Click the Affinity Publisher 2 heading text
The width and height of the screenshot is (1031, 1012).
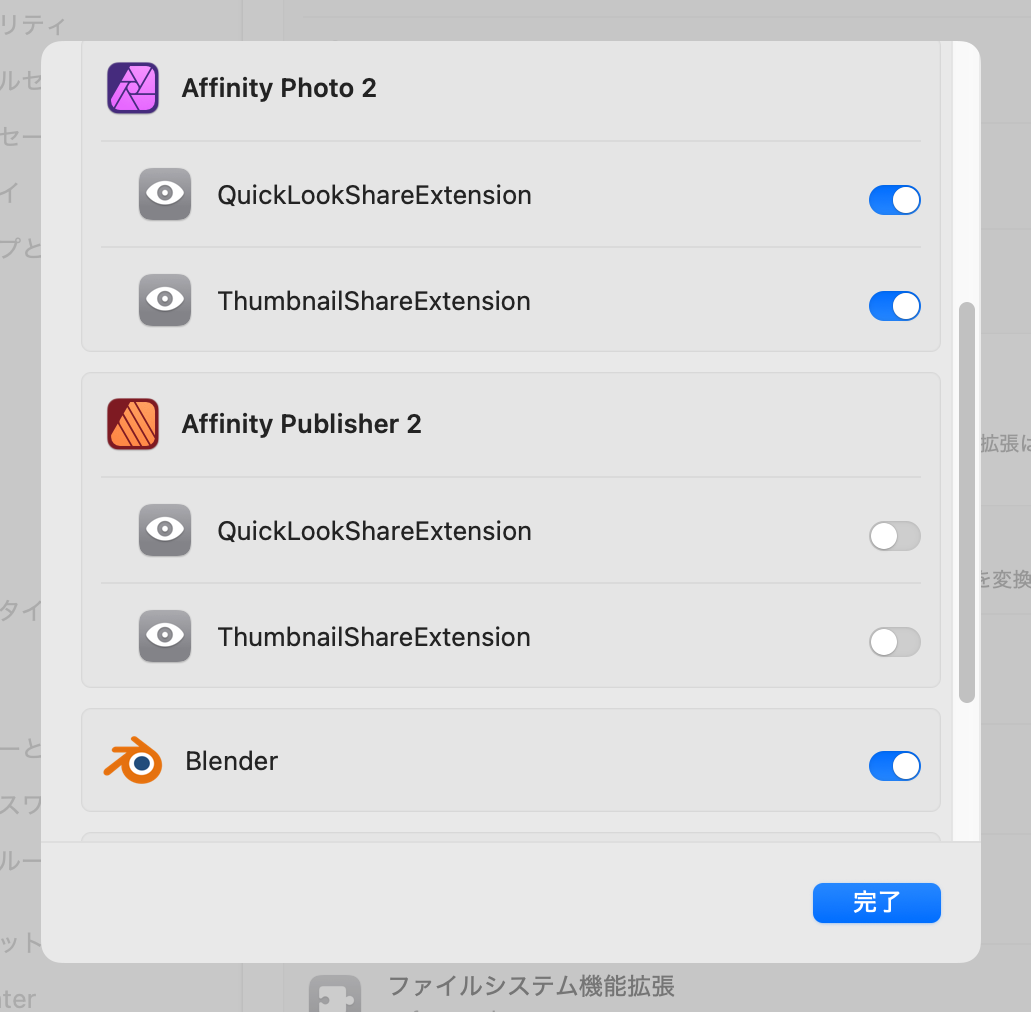[301, 424]
